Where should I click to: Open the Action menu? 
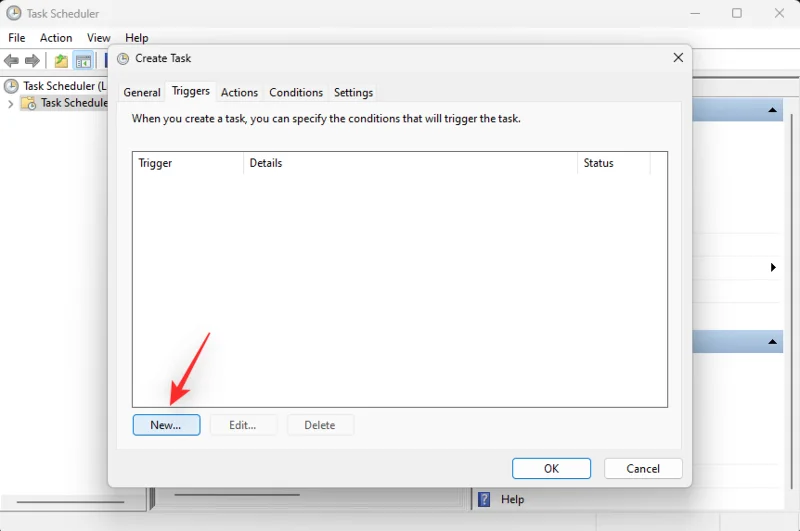[x=56, y=38]
